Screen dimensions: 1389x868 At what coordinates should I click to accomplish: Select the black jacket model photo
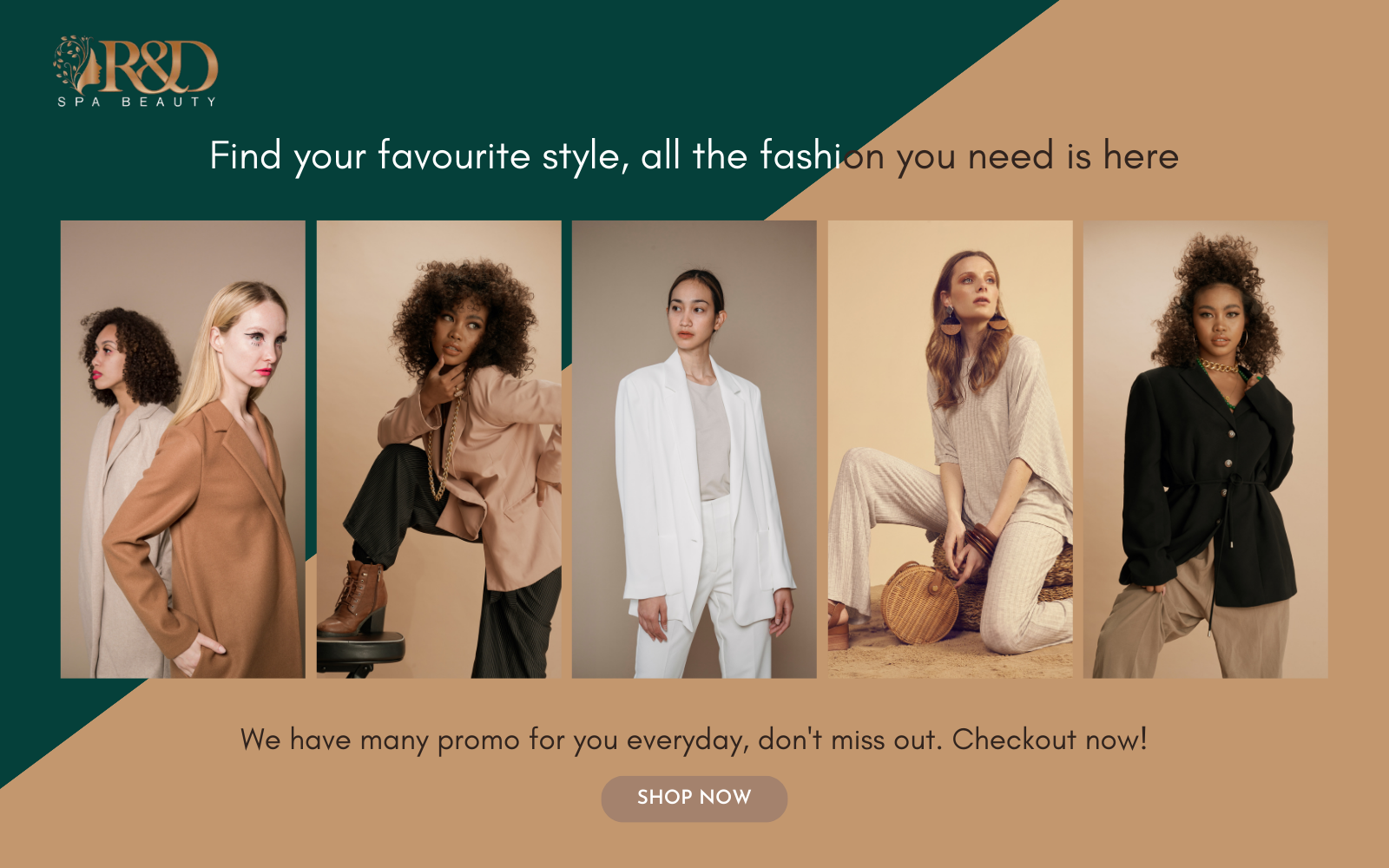pos(1205,449)
